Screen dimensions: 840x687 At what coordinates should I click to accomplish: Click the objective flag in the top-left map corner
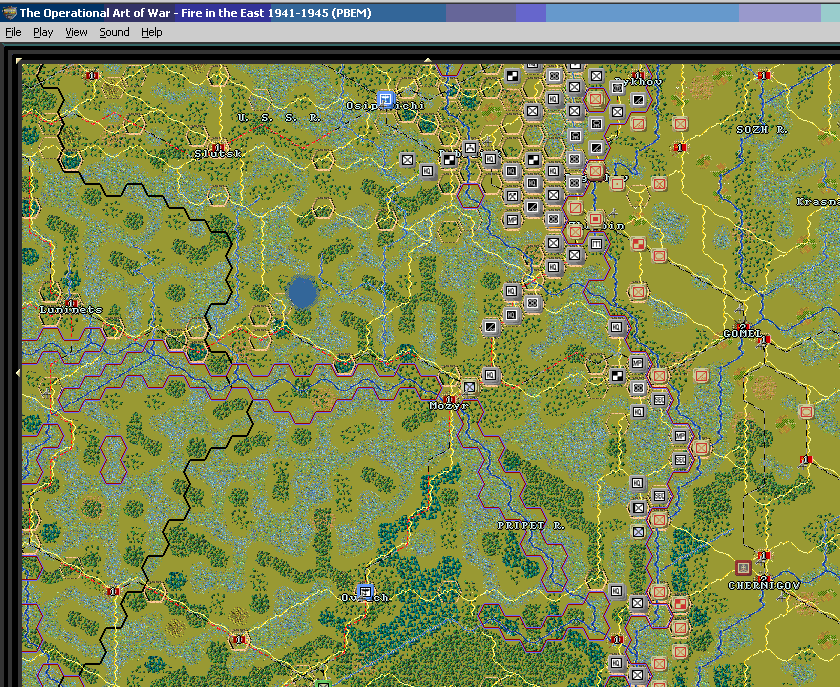(x=92, y=76)
